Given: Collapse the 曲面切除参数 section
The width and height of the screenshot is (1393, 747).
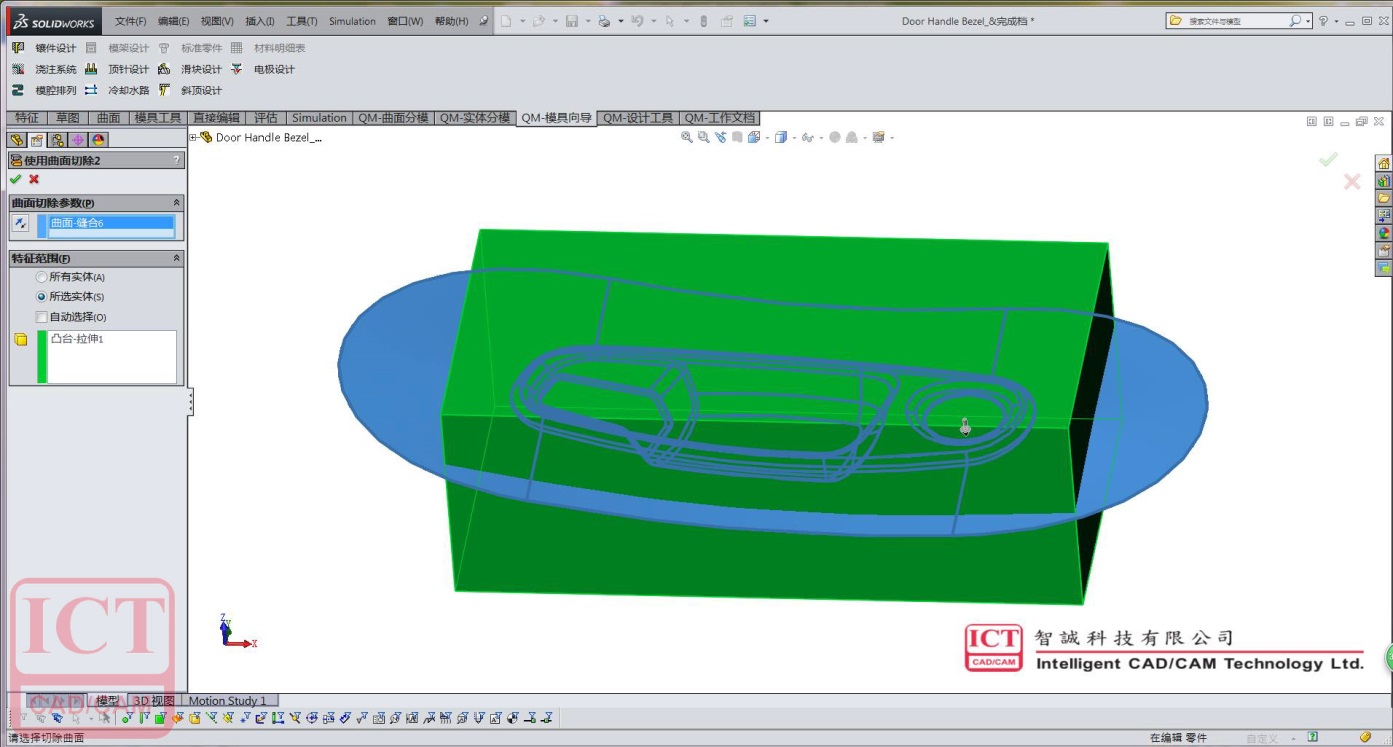Looking at the screenshot, I should click(x=177, y=203).
